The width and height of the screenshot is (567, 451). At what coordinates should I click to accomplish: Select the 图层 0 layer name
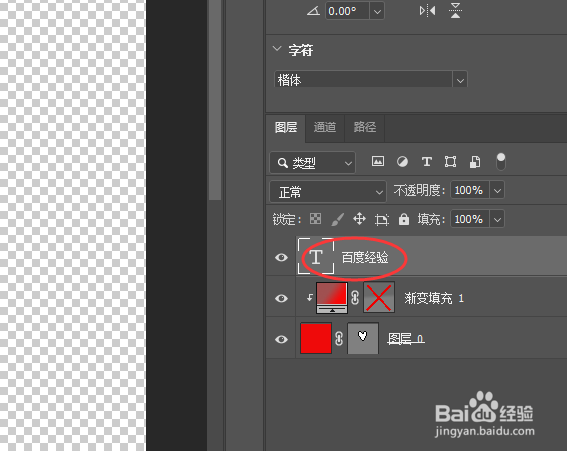click(406, 339)
